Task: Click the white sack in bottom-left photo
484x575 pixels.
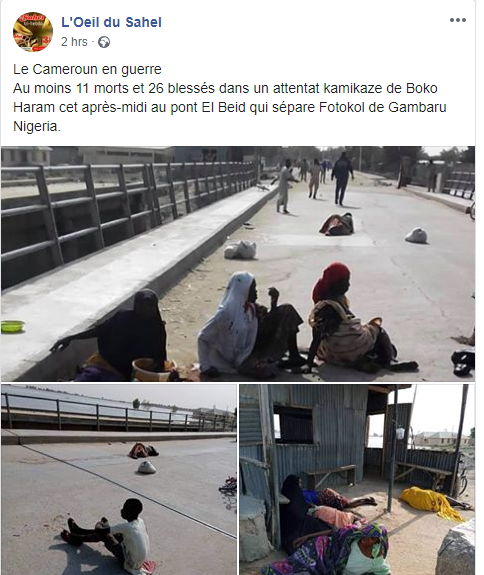Action: coord(146,467)
